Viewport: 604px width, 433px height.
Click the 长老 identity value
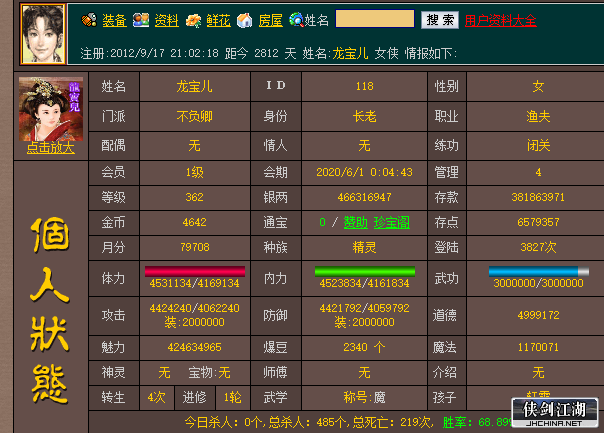click(364, 116)
